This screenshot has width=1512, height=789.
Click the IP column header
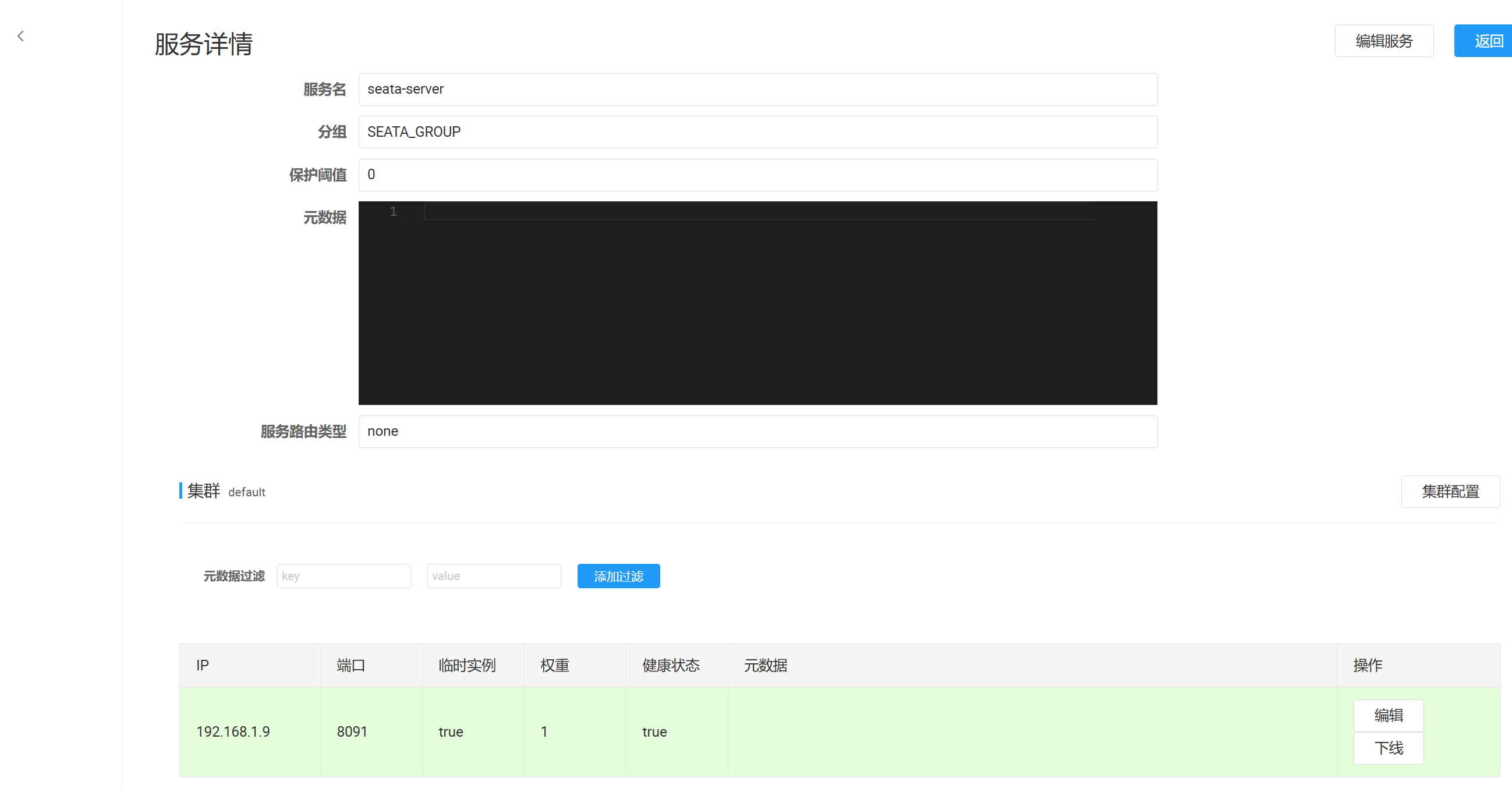(203, 665)
